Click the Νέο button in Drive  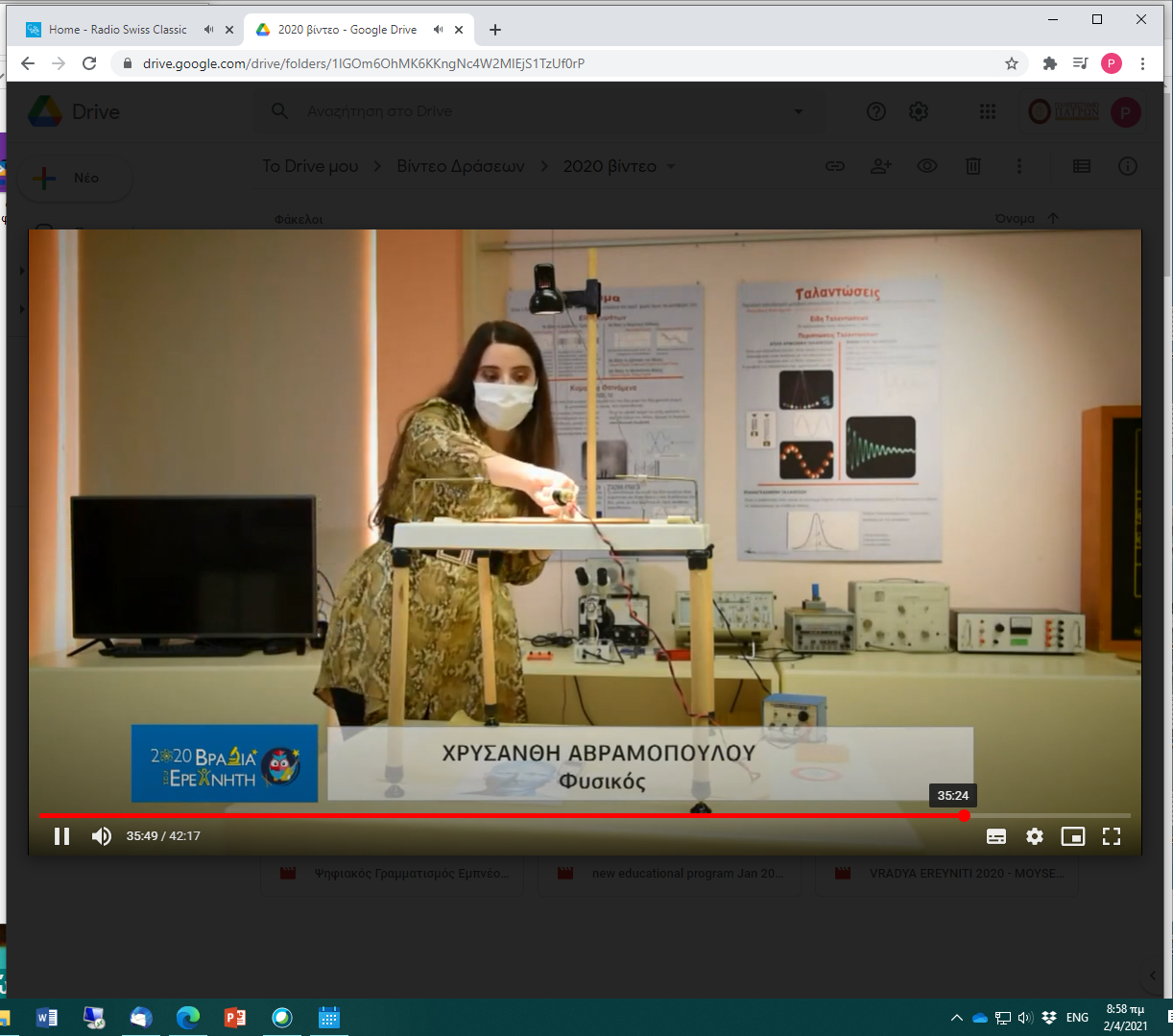pyautogui.click(x=74, y=178)
